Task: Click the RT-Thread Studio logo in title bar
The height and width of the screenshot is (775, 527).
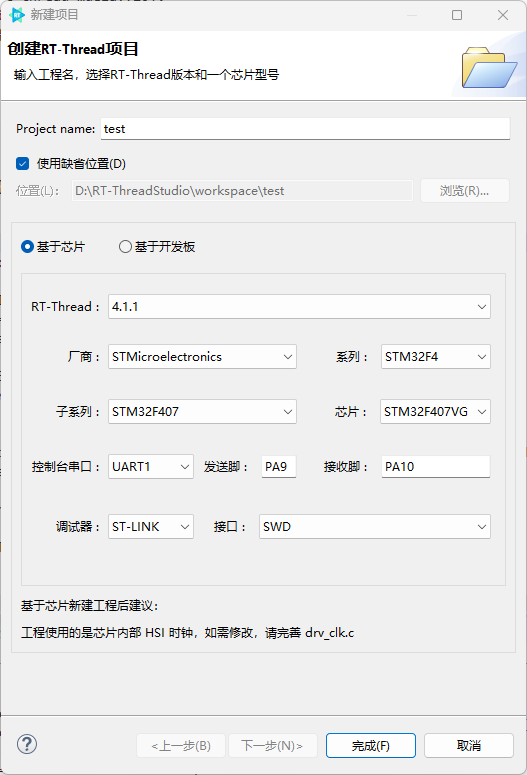Action: (17, 15)
